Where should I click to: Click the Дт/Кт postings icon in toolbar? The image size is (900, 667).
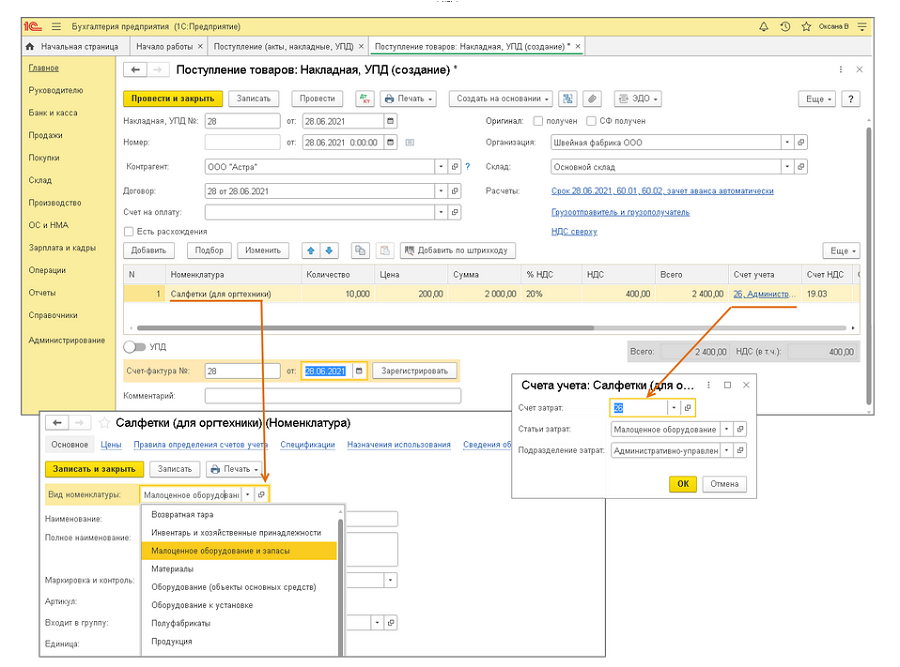point(365,99)
